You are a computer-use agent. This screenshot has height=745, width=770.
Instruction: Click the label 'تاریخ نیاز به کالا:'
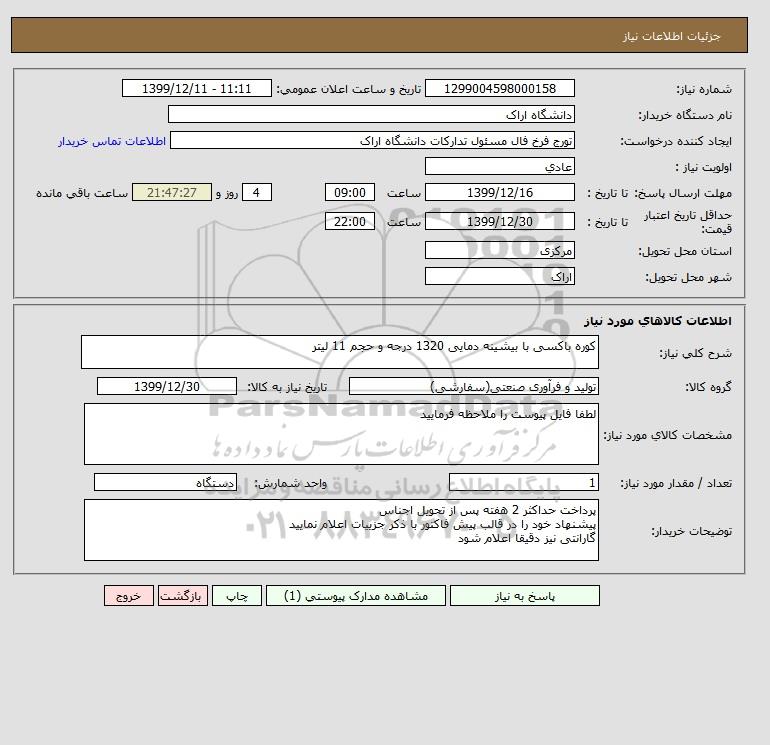(x=287, y=387)
